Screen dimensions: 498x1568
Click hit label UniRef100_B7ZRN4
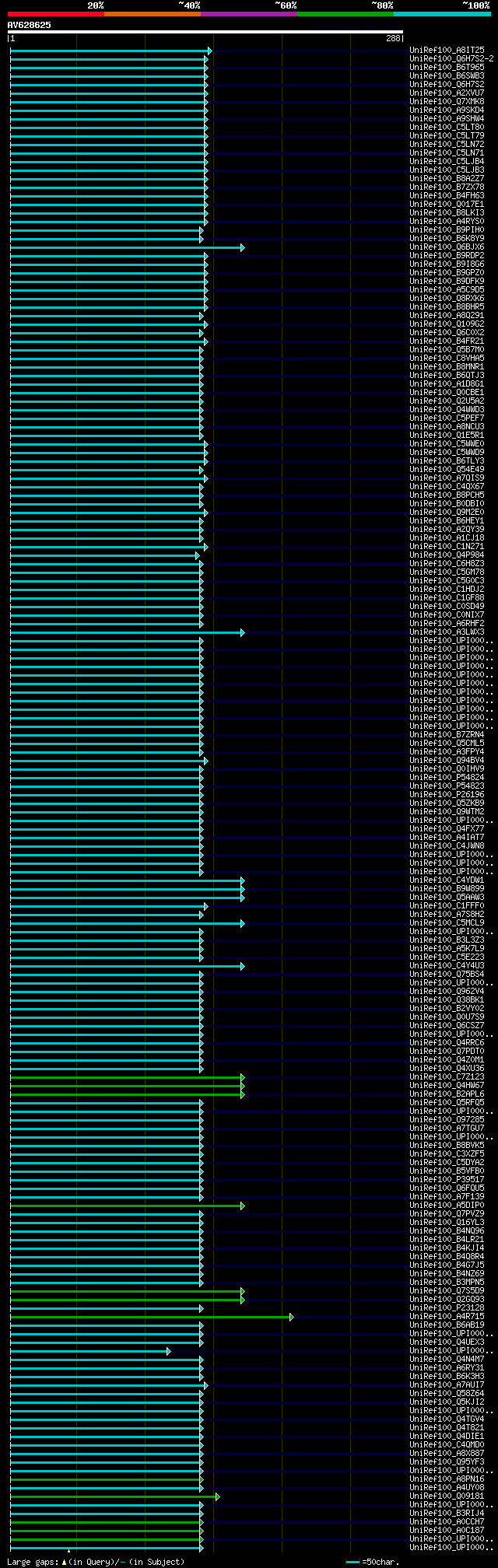(x=447, y=735)
